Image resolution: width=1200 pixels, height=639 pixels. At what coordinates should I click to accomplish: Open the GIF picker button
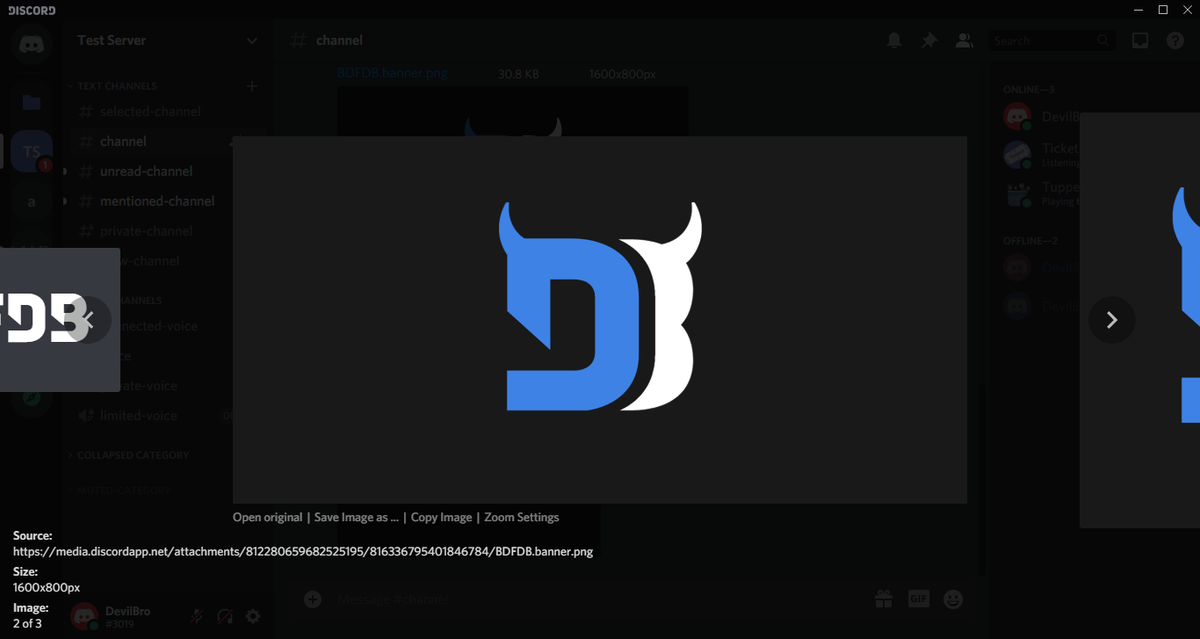[x=918, y=599]
